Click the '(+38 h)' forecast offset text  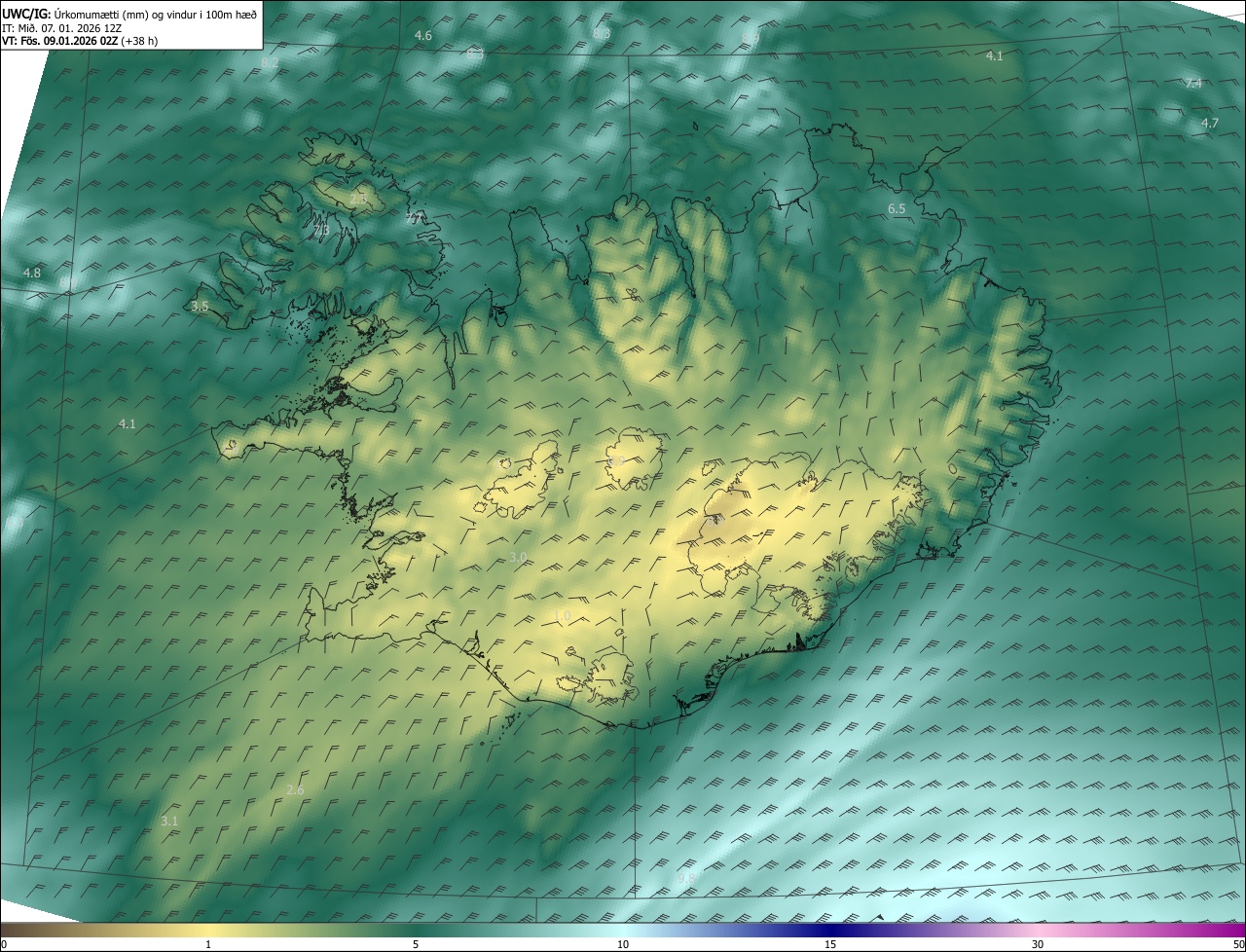(139, 41)
